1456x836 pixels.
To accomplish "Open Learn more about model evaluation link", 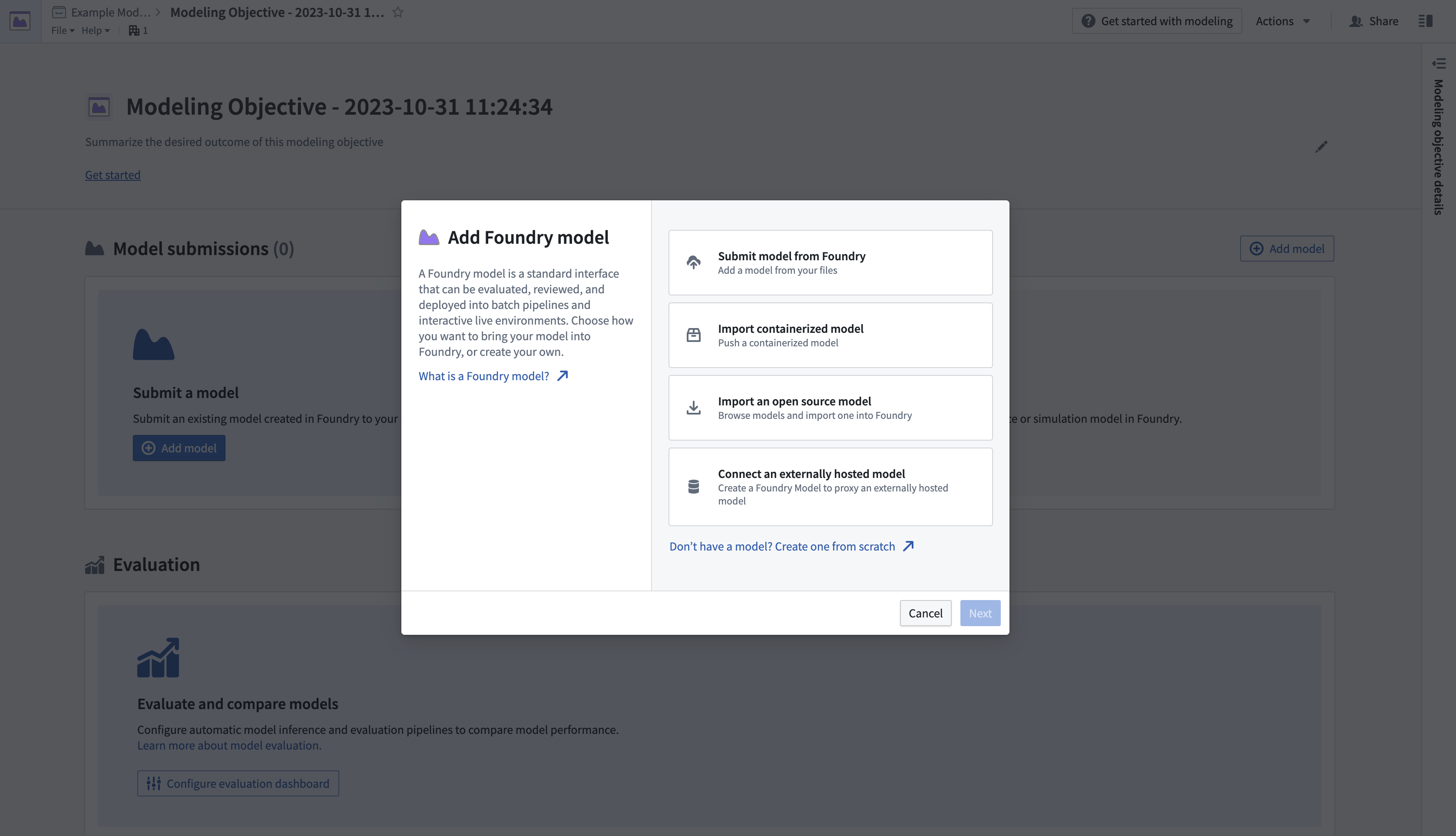I will pyautogui.click(x=229, y=745).
